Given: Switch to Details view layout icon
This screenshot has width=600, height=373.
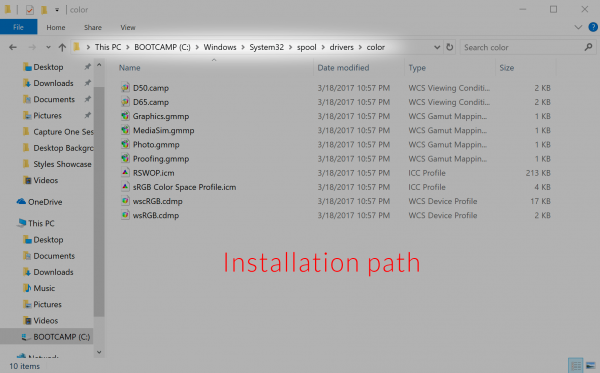Looking at the screenshot, I should point(575,365).
